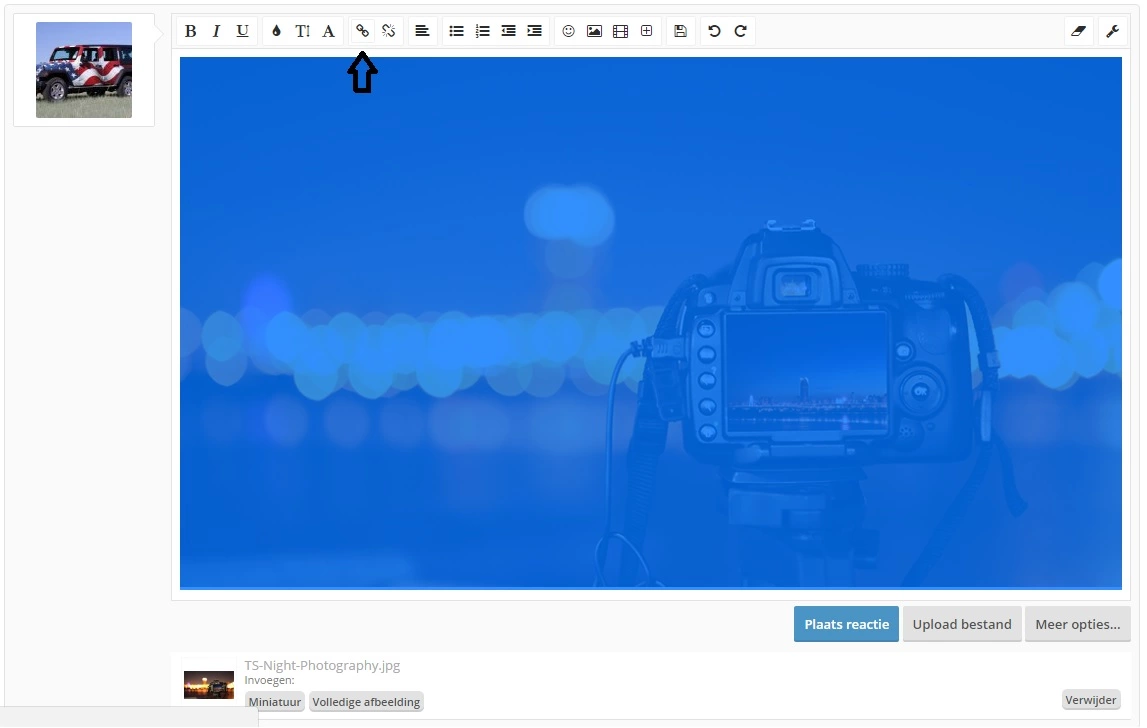The height and width of the screenshot is (728, 1147).
Task: Insert attachment as Miniatuur
Action: 274,702
